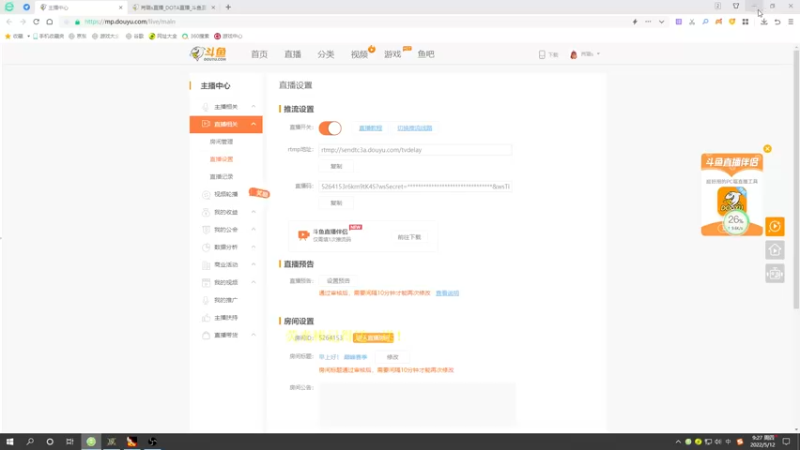Open 直播记录 in the sidebar
The image size is (800, 450).
tap(221, 177)
